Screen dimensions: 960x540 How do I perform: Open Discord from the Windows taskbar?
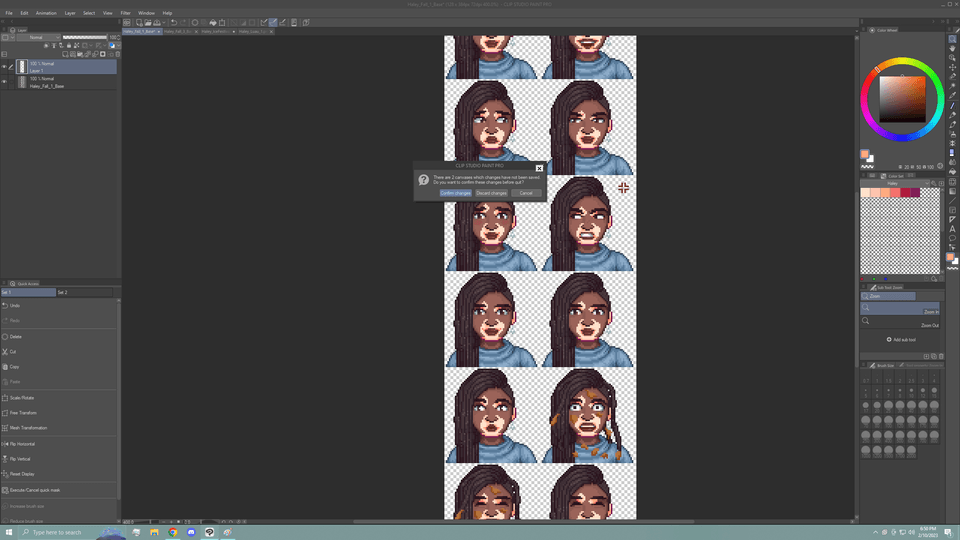[x=191, y=532]
